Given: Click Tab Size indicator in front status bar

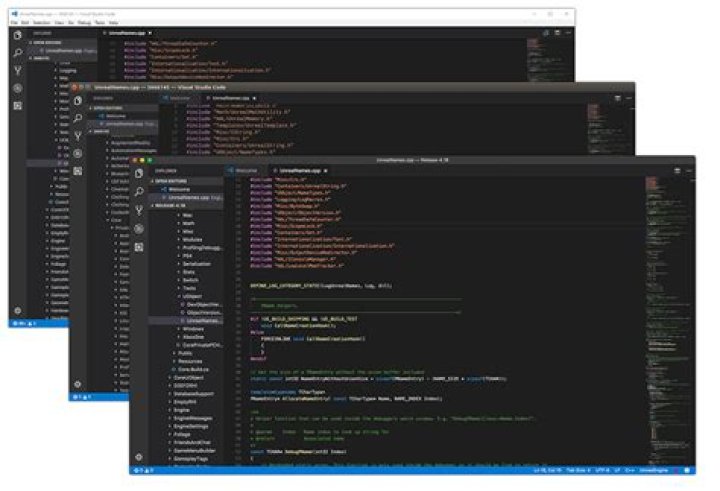Looking at the screenshot, I should (578, 470).
